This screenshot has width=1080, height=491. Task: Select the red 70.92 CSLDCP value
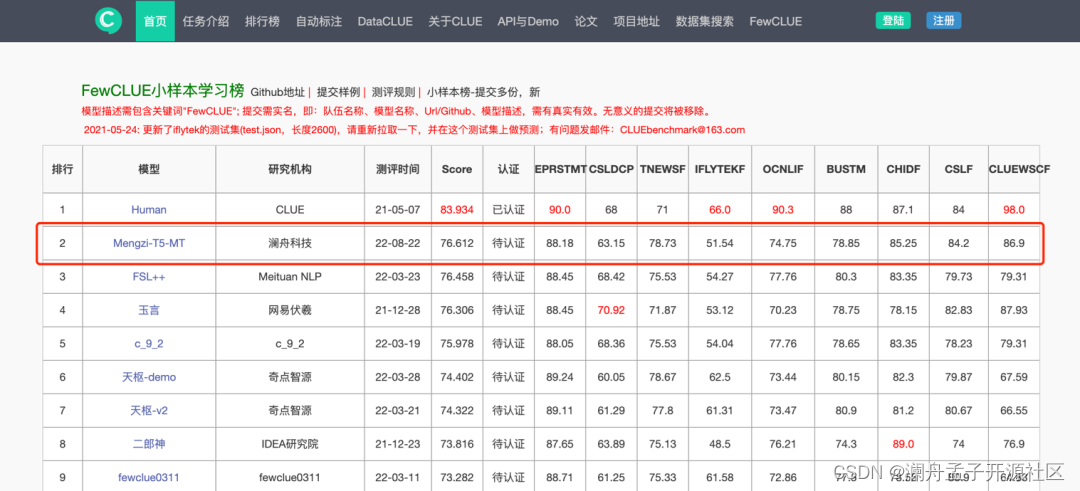tap(611, 310)
